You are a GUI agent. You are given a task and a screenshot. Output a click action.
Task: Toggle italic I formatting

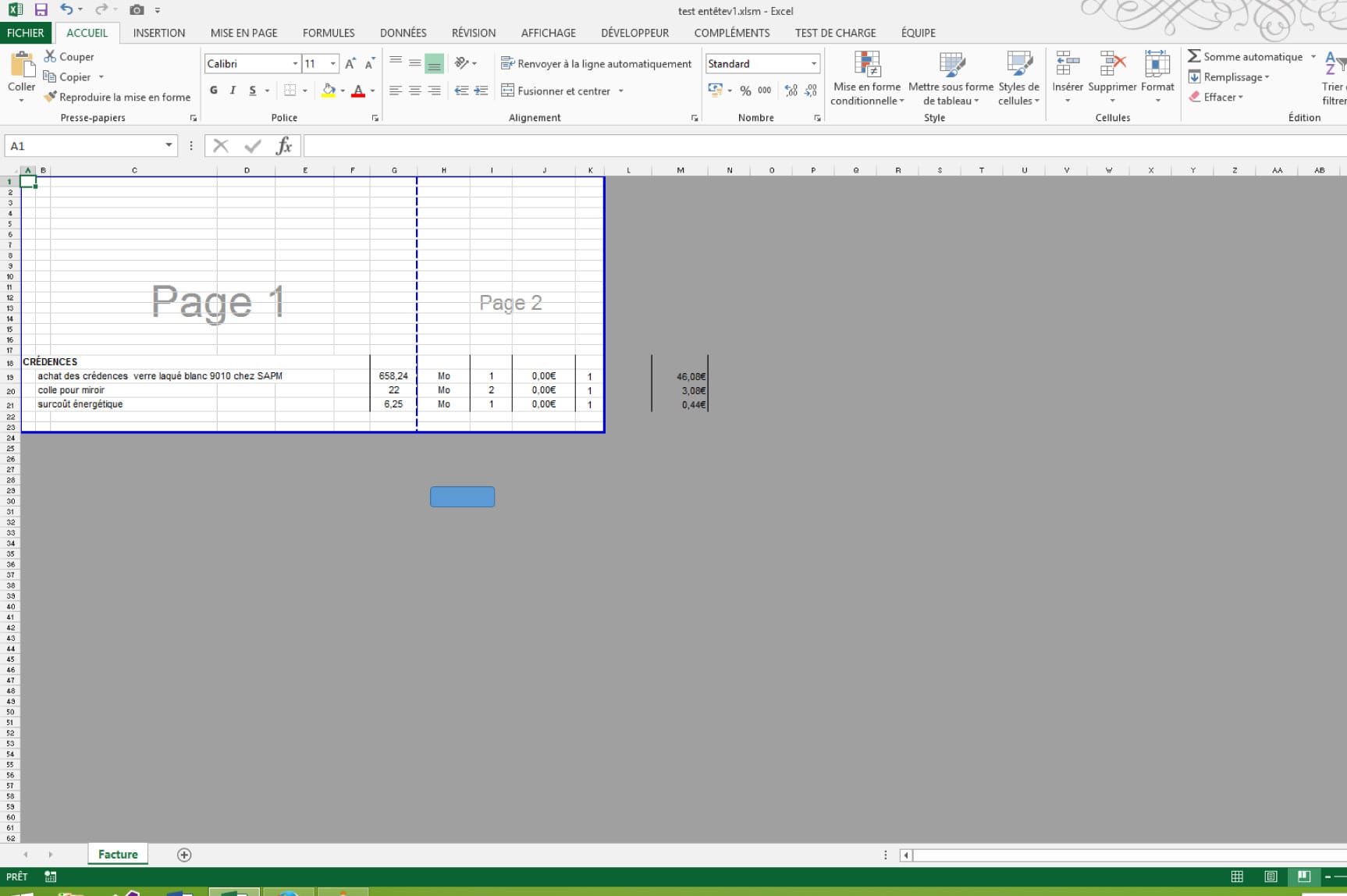click(233, 91)
